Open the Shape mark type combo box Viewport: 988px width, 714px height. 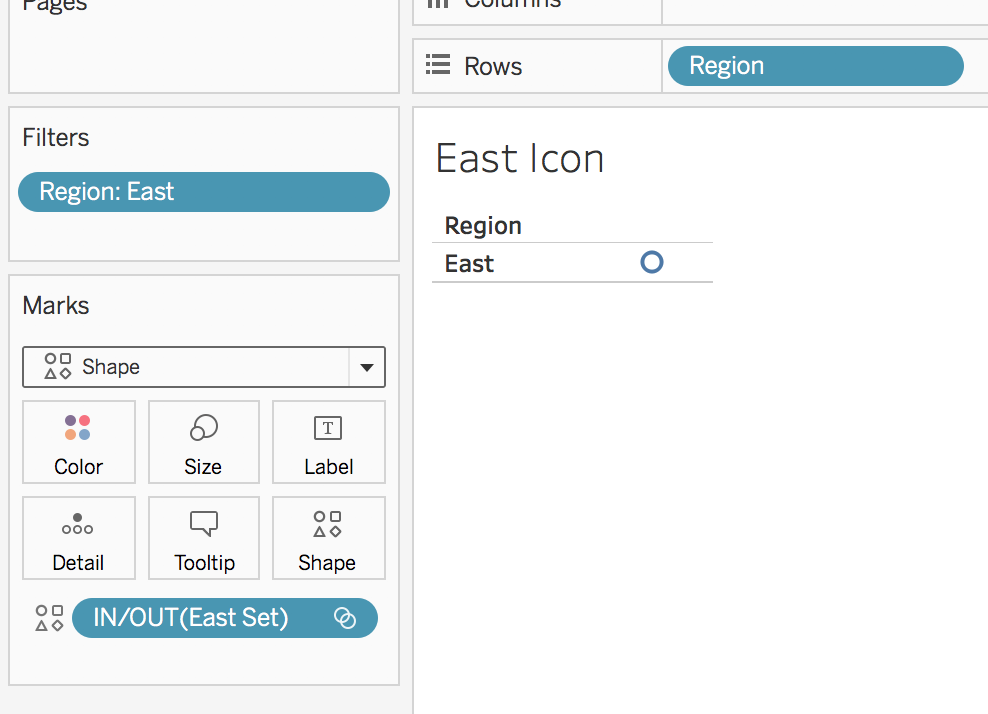point(204,367)
